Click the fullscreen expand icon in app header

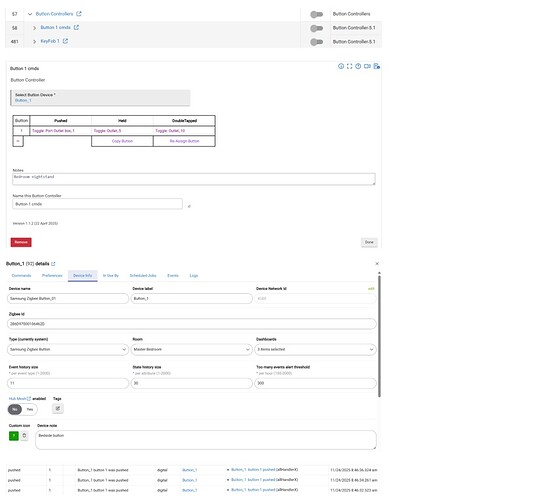pyautogui.click(x=349, y=66)
